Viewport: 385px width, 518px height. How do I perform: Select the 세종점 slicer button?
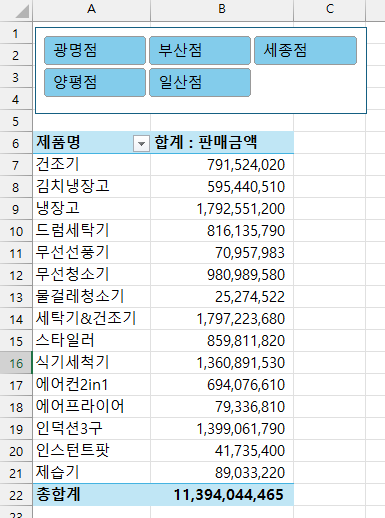(x=305, y=50)
